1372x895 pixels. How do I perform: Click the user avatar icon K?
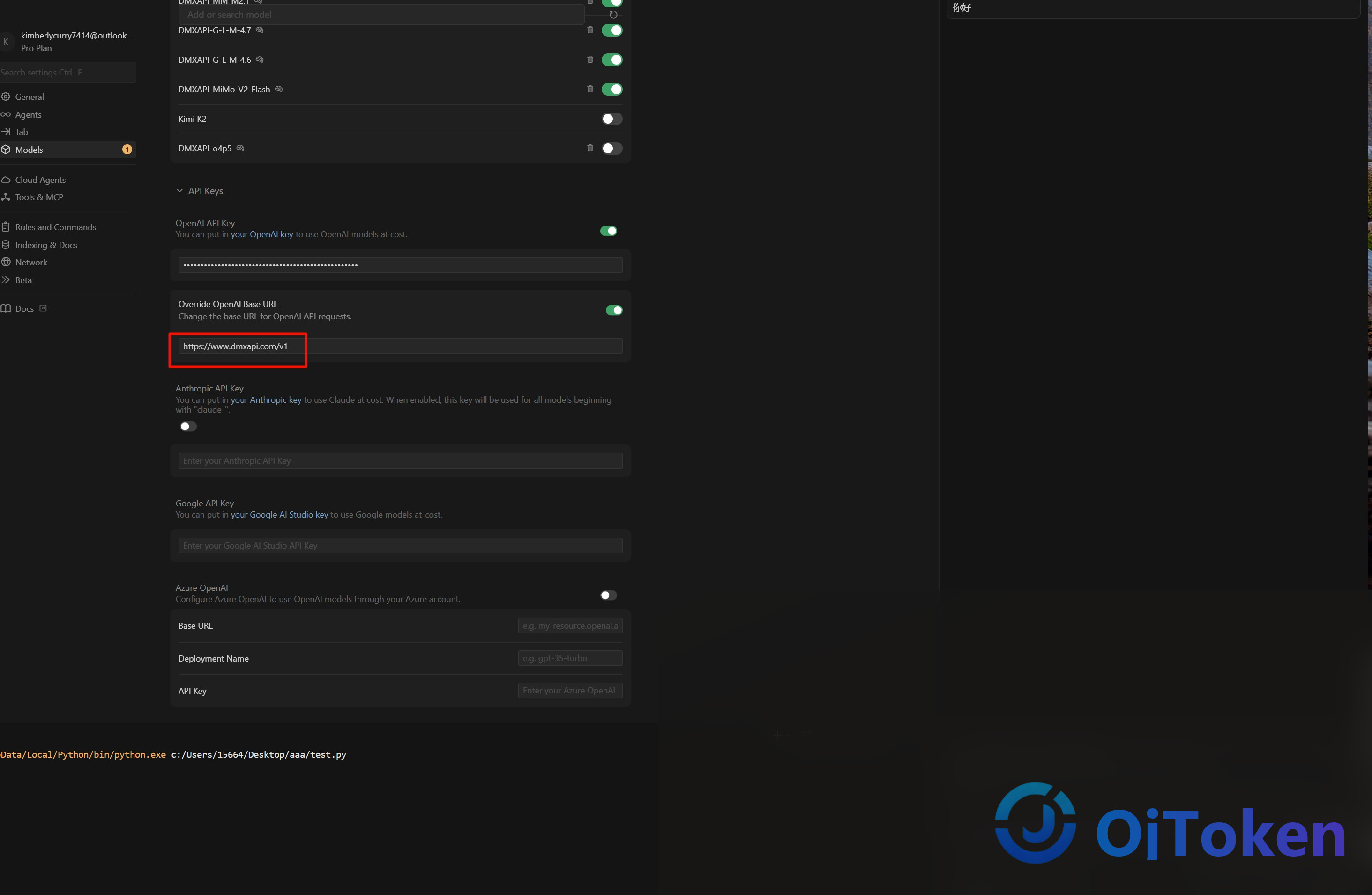pos(6,42)
